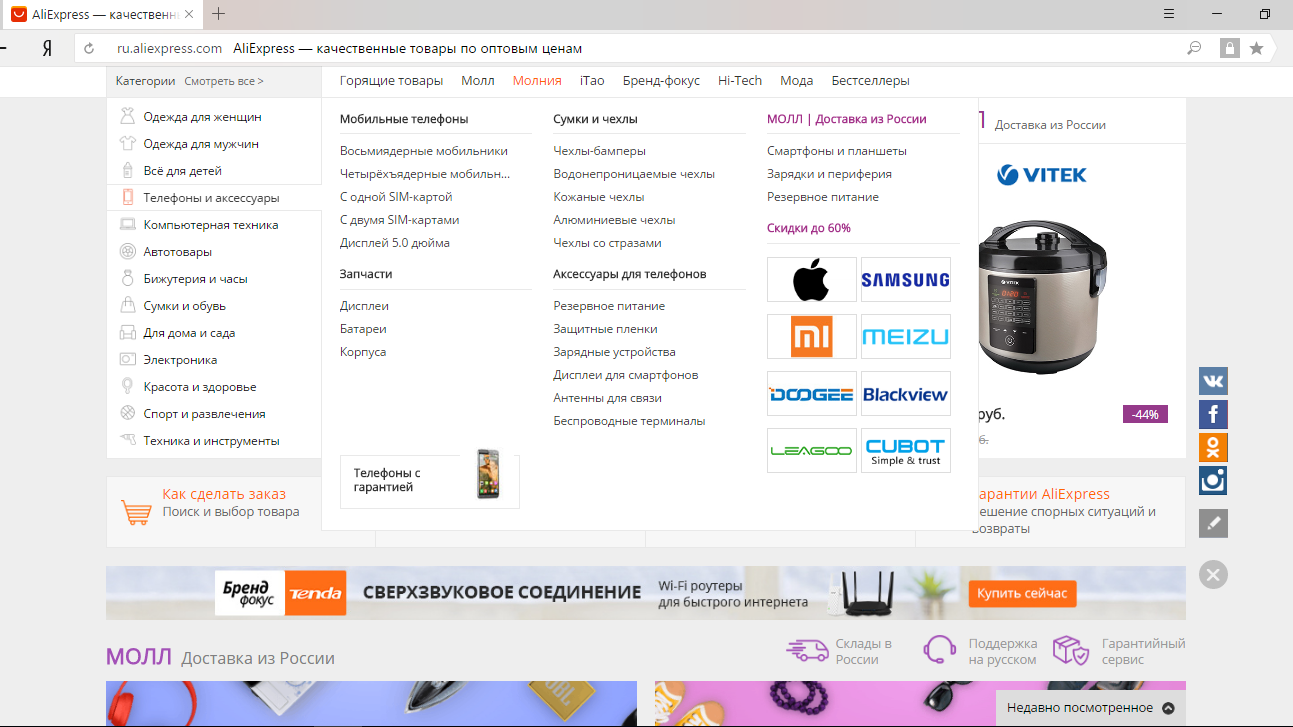Click the Yandex browser Я logo

click(46, 48)
